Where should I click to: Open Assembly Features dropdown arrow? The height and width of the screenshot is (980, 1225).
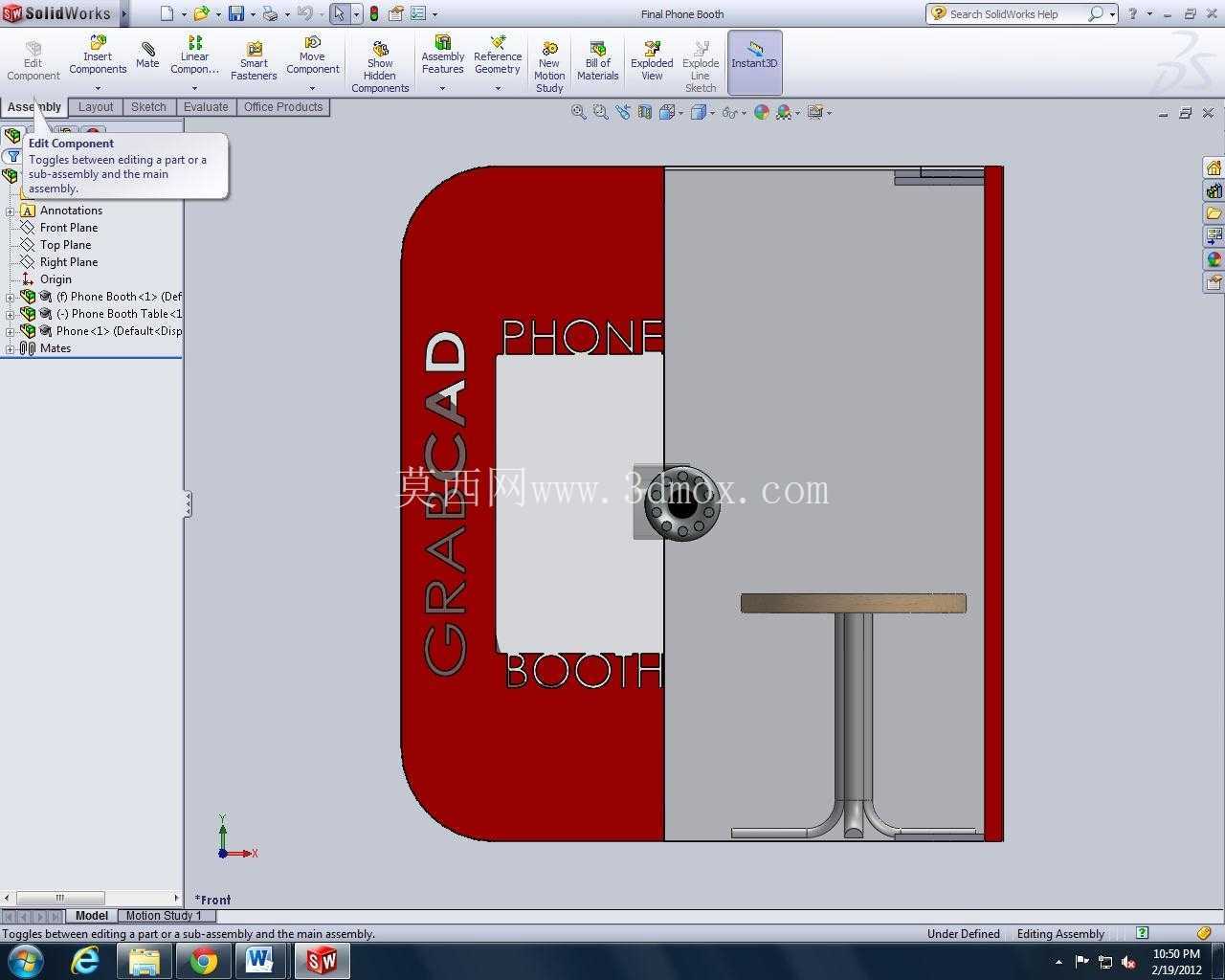(442, 88)
